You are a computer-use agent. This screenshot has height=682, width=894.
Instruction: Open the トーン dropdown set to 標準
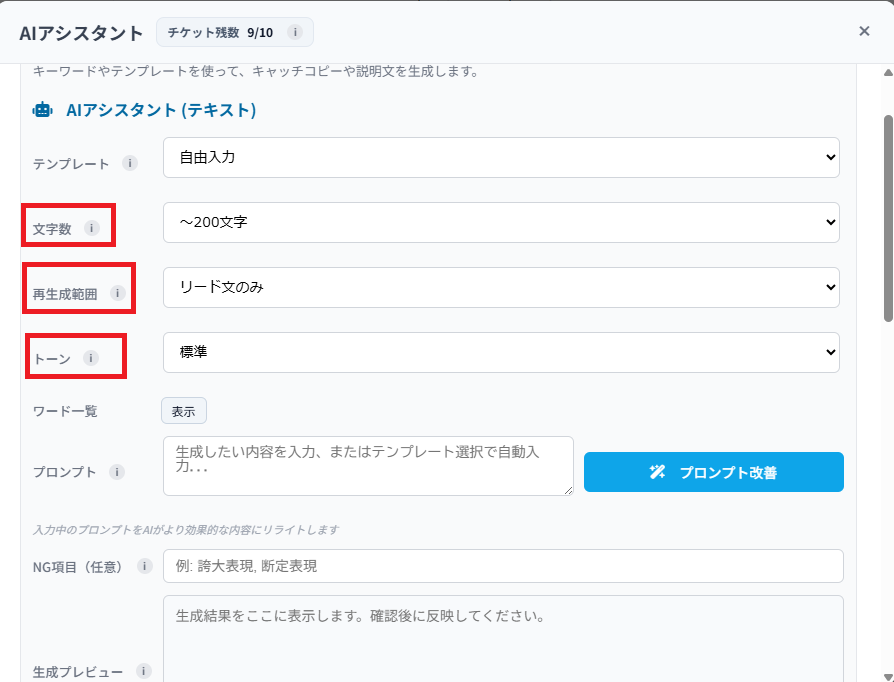[x=501, y=352]
